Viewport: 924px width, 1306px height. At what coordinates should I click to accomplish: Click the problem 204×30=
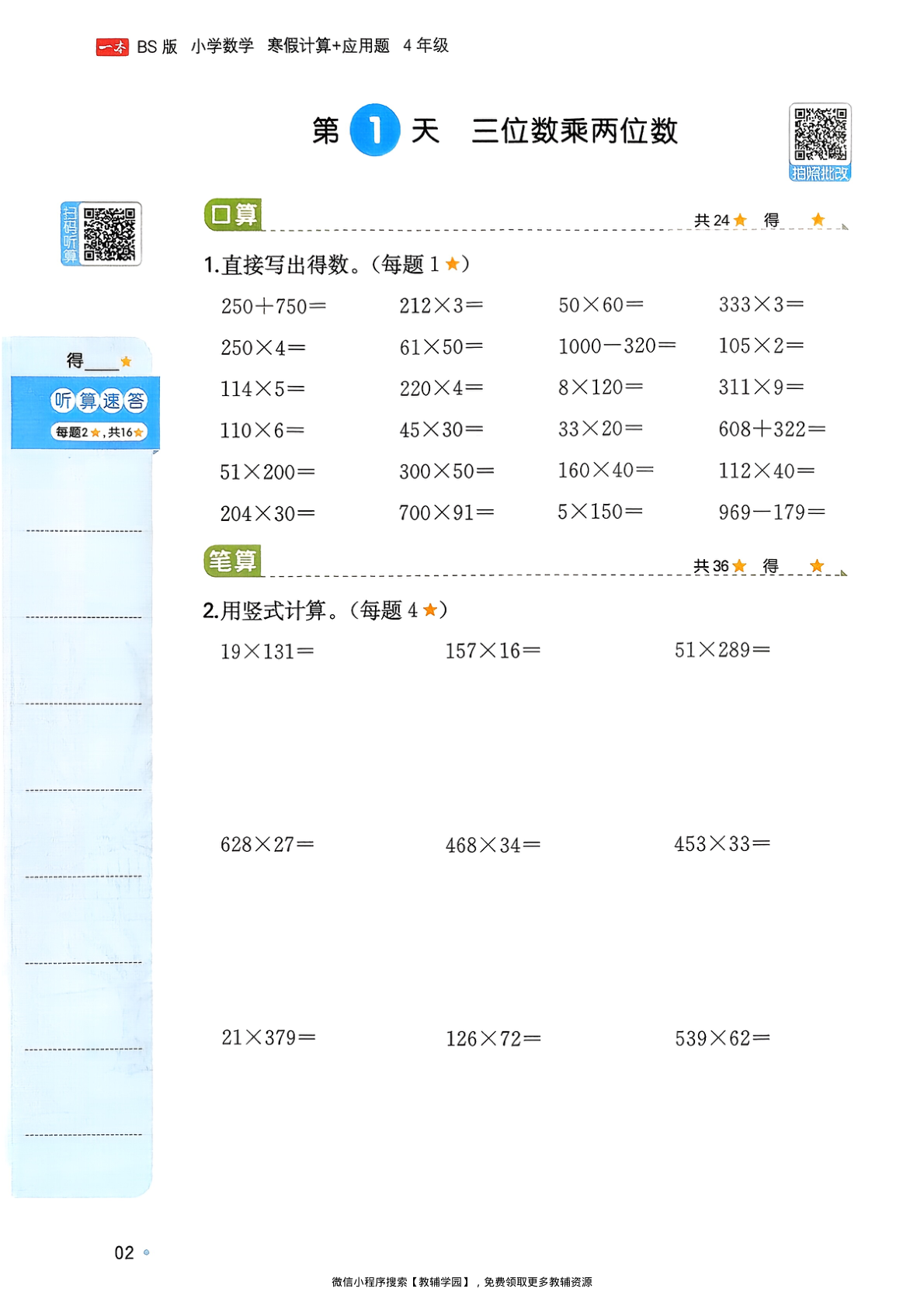[x=268, y=513]
